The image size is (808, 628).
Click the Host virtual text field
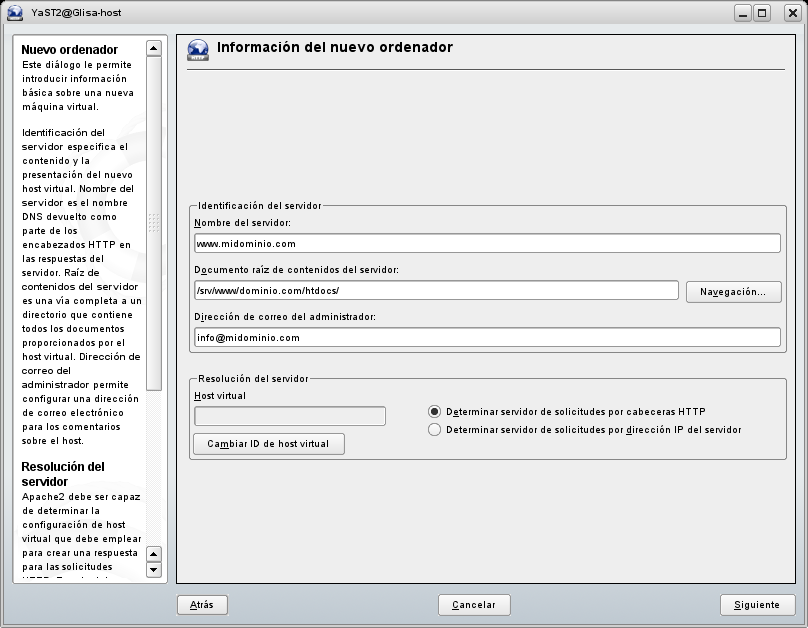pyautogui.click(x=289, y=416)
